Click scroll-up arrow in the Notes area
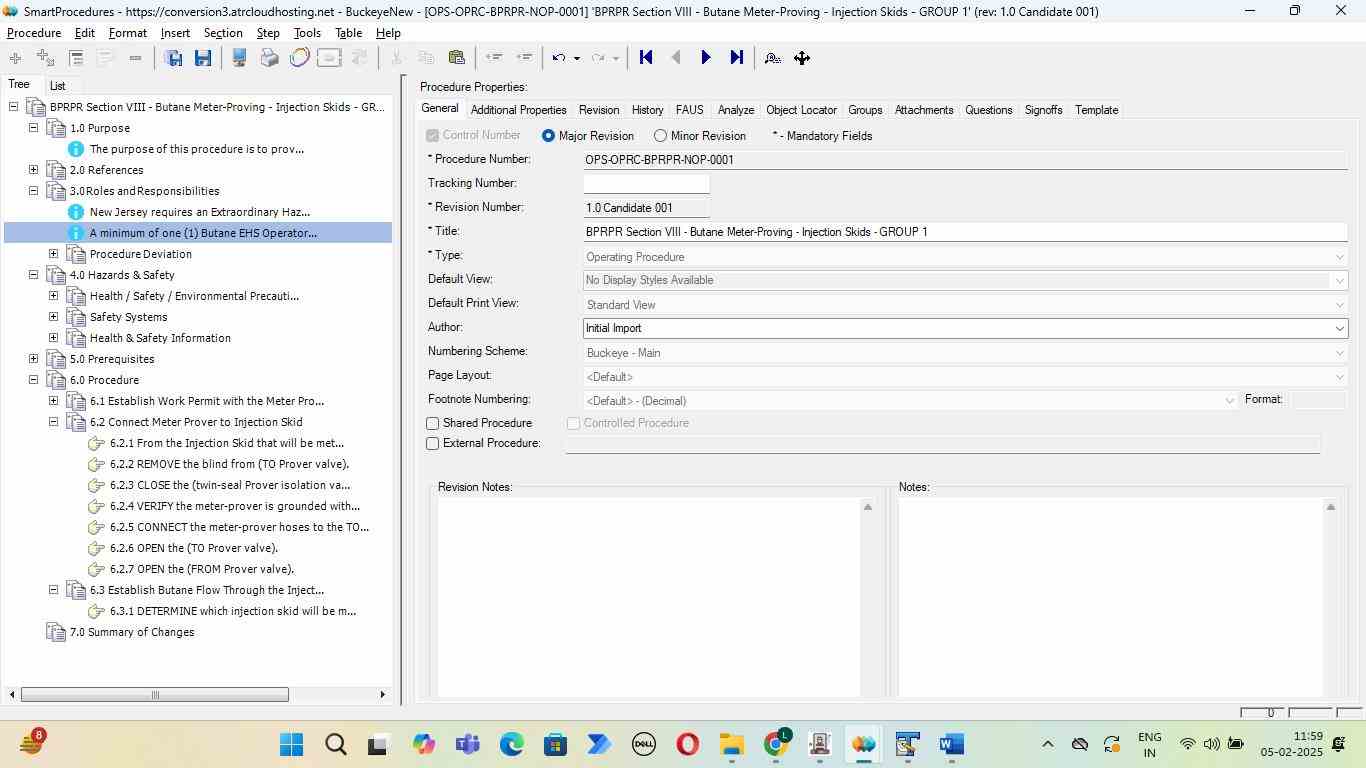 coord(1330,508)
